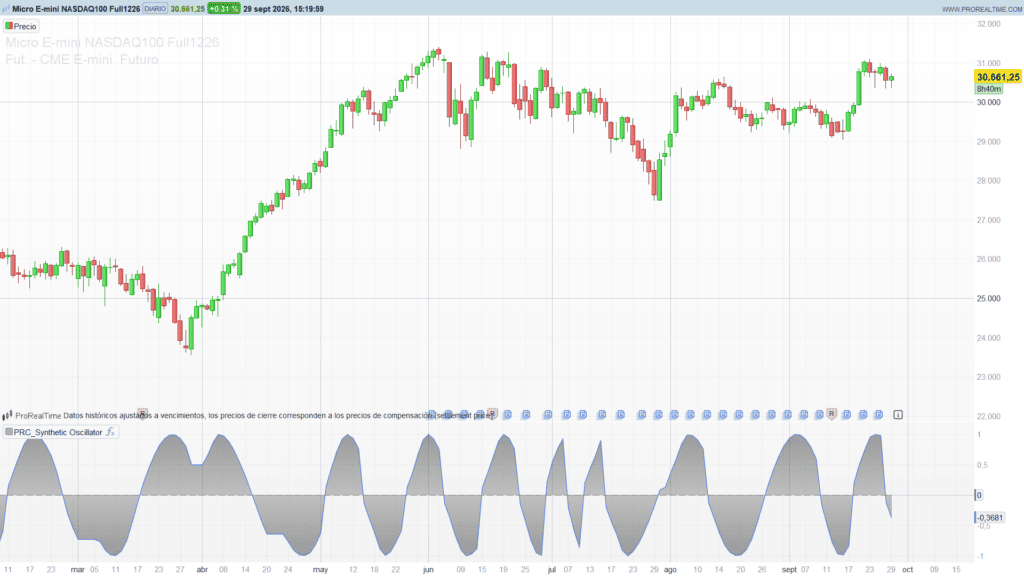Open the info icon beside event markers
This screenshot has width=1024, height=576.
(x=898, y=415)
